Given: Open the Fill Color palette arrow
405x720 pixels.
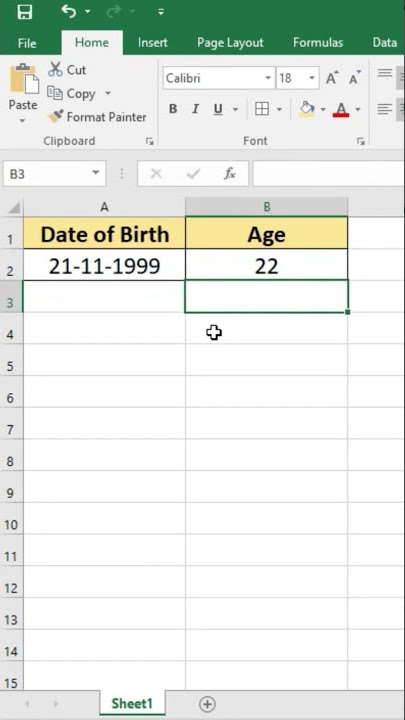Looking at the screenshot, I should coord(323,109).
